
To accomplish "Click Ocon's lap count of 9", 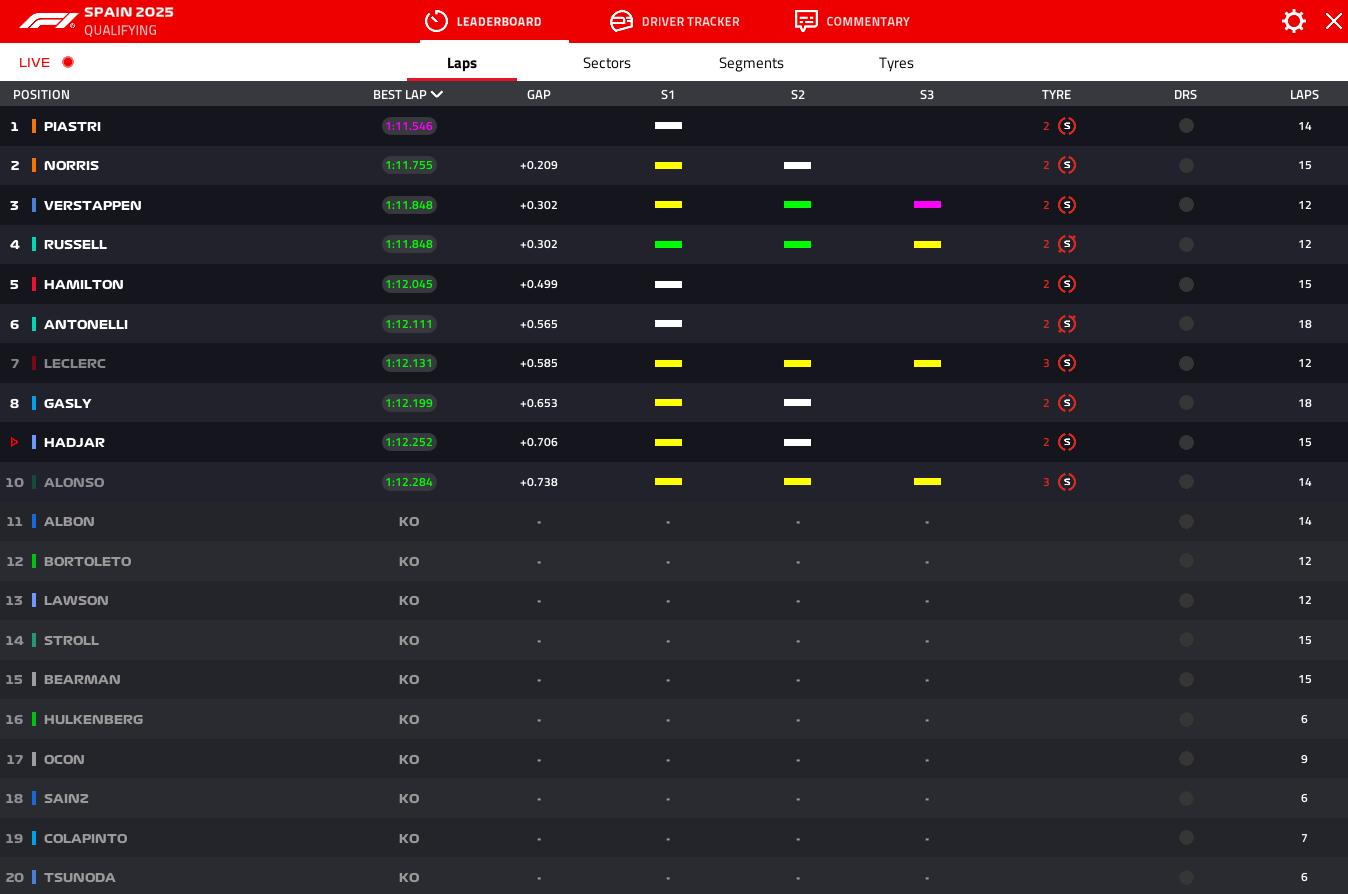I will pos(1304,759).
